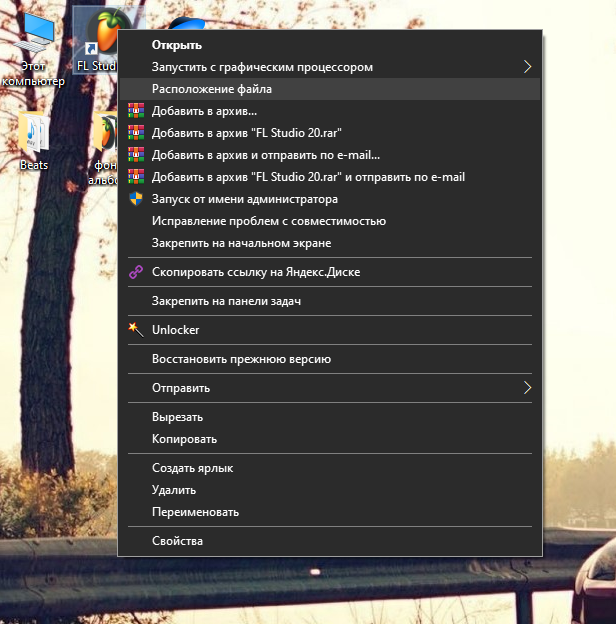
Task: Click purple link icon for Яндекс.Диск
Action: (136, 272)
